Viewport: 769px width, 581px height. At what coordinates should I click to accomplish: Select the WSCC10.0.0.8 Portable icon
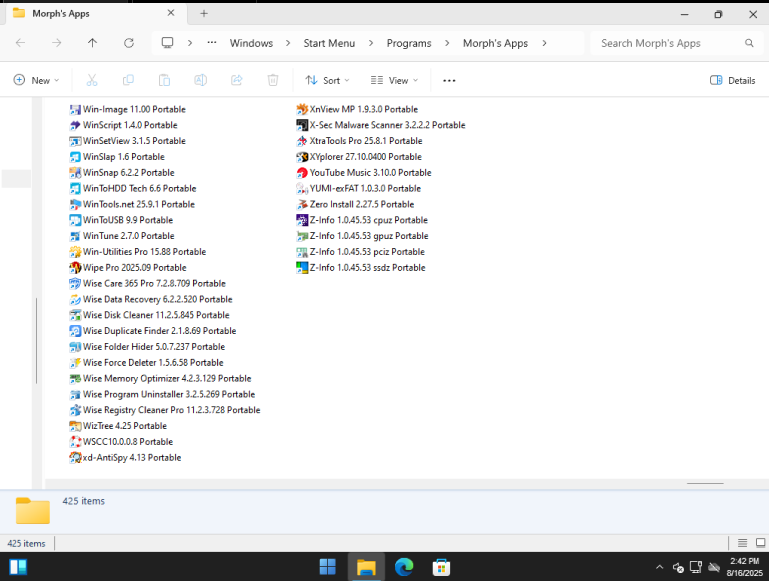click(x=75, y=442)
